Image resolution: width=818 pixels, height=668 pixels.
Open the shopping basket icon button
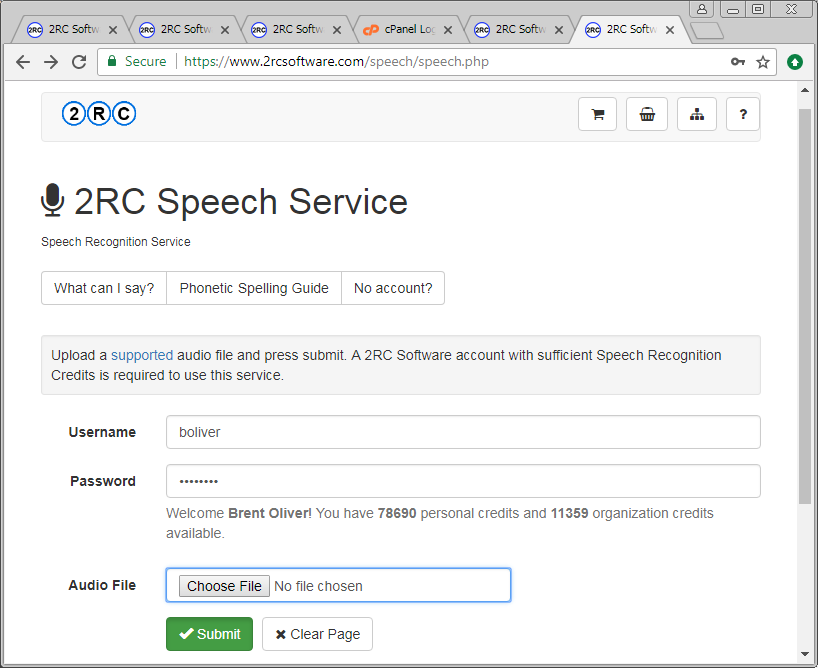647,114
